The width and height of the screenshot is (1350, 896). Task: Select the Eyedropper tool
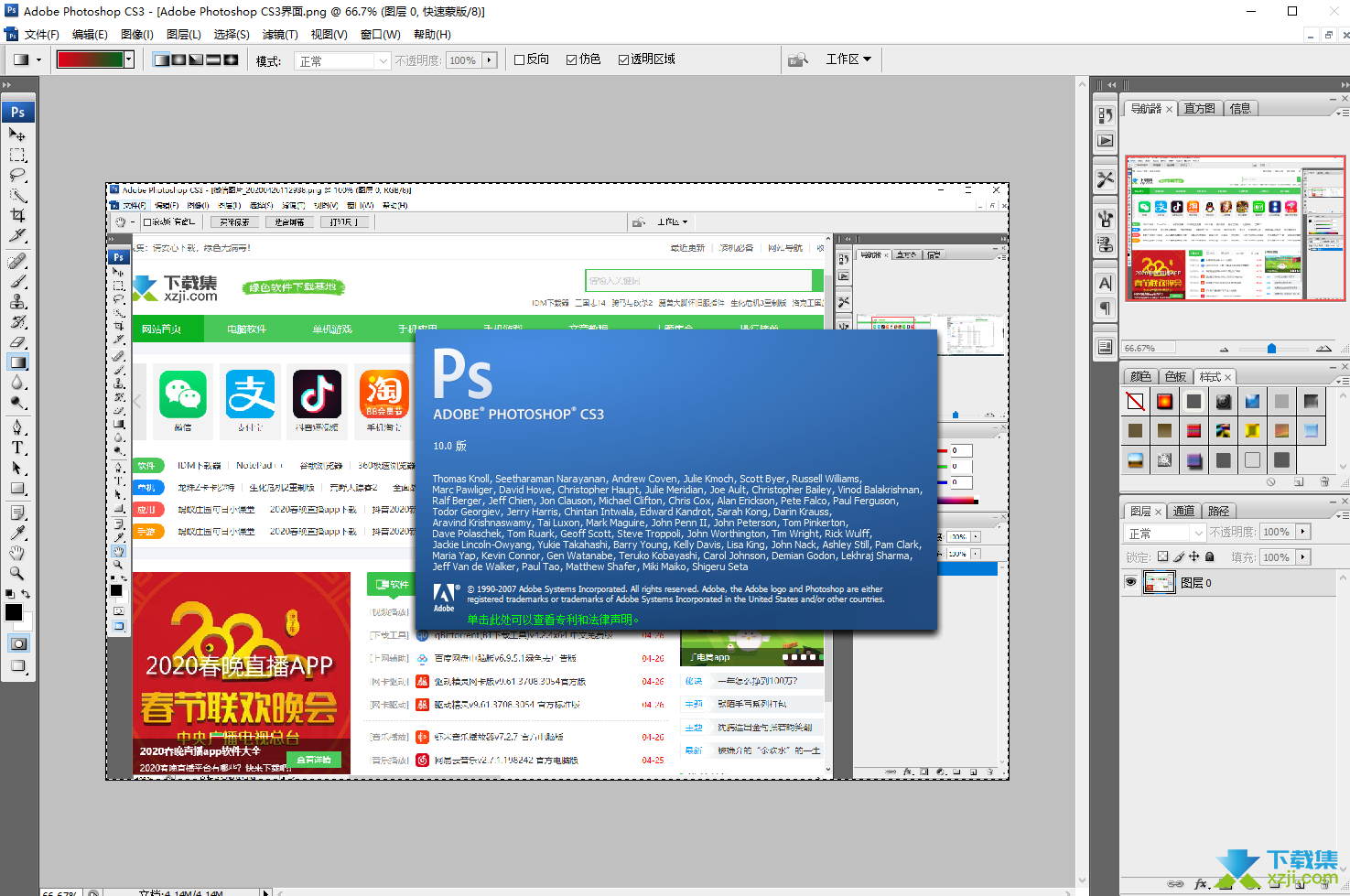click(17, 533)
